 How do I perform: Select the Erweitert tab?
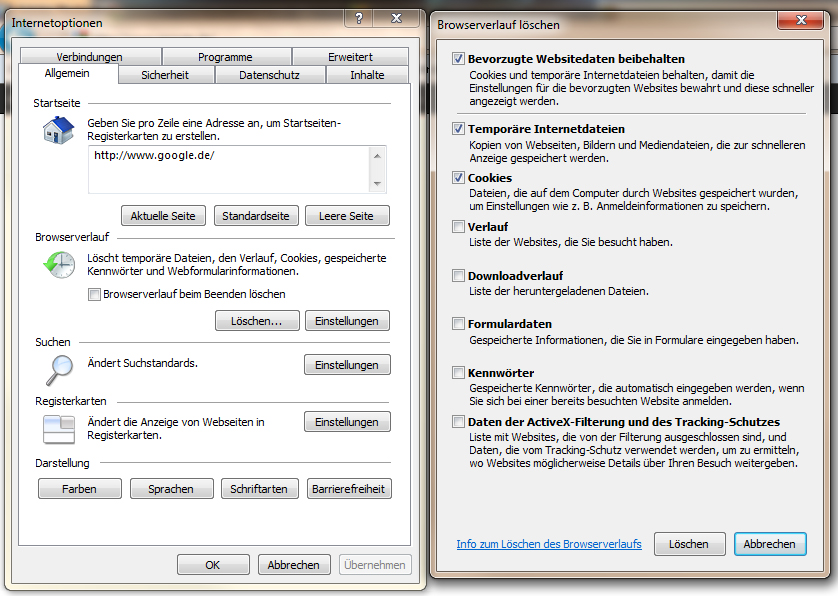(x=350, y=57)
